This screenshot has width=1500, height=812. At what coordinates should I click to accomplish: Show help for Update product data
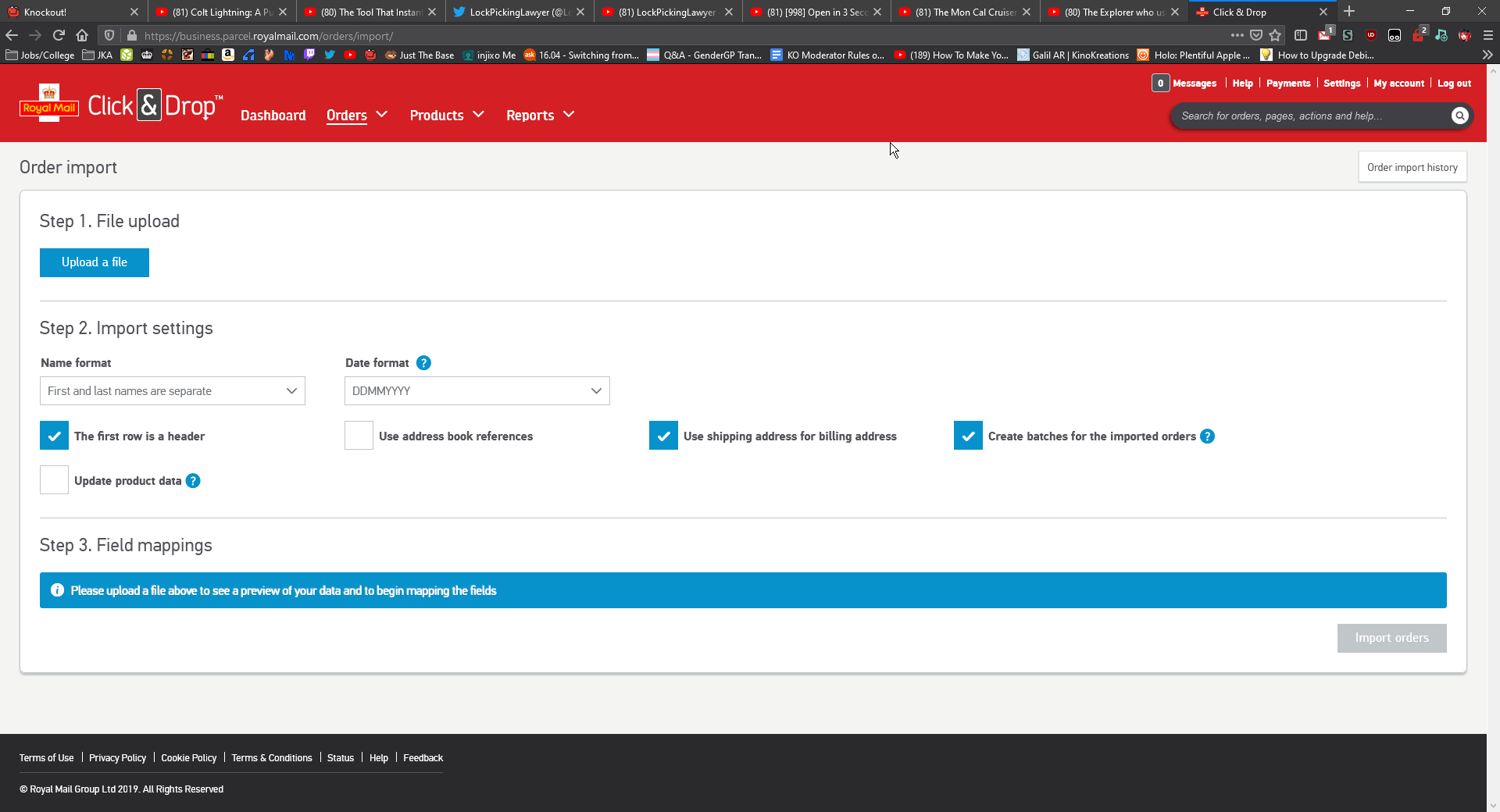pos(193,481)
